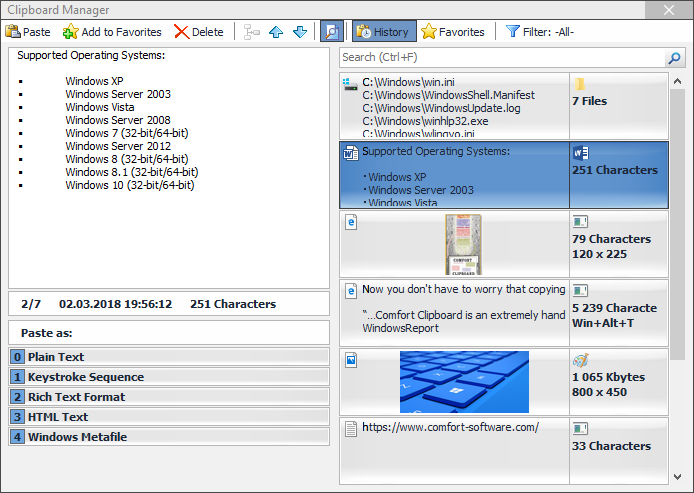Click paint icon above 1 065 Kbytes

click(580, 360)
